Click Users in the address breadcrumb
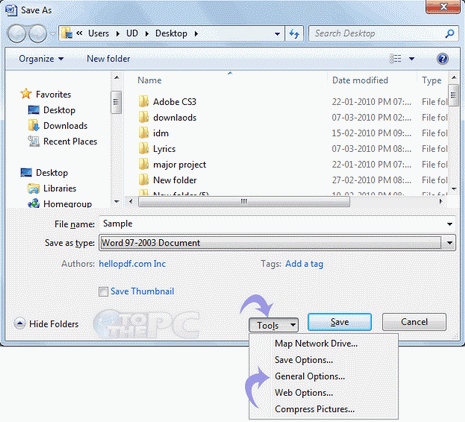The height and width of the screenshot is (422, 465). 98,34
